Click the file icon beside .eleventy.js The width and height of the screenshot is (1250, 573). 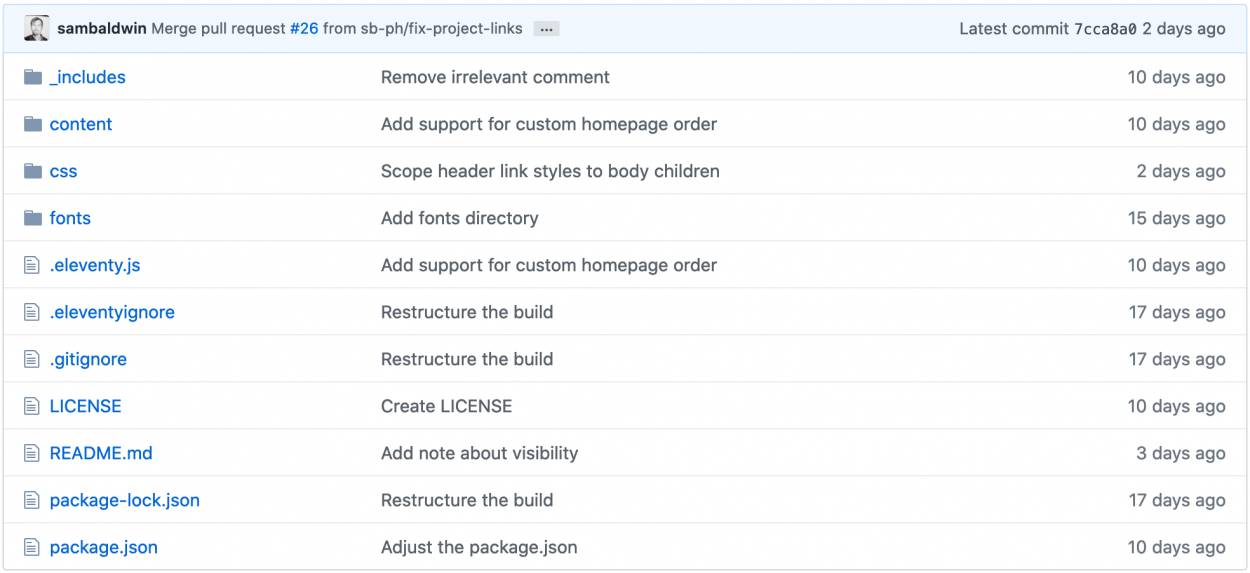pyautogui.click(x=32, y=265)
